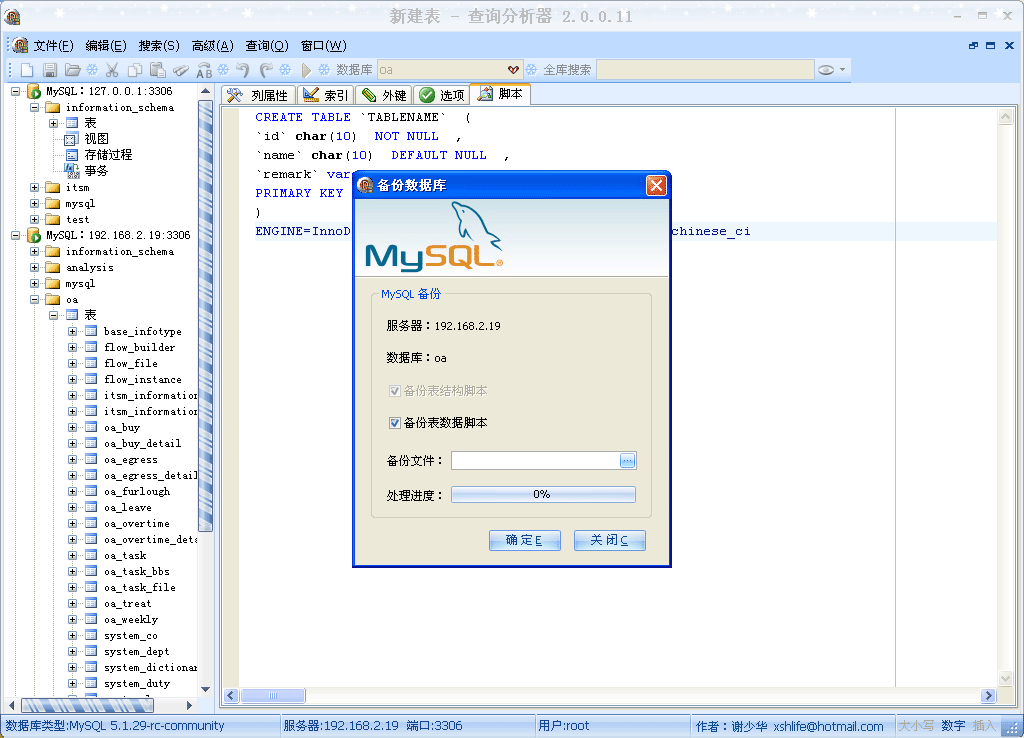
Task: Select the 脚本 tab
Action: click(500, 94)
